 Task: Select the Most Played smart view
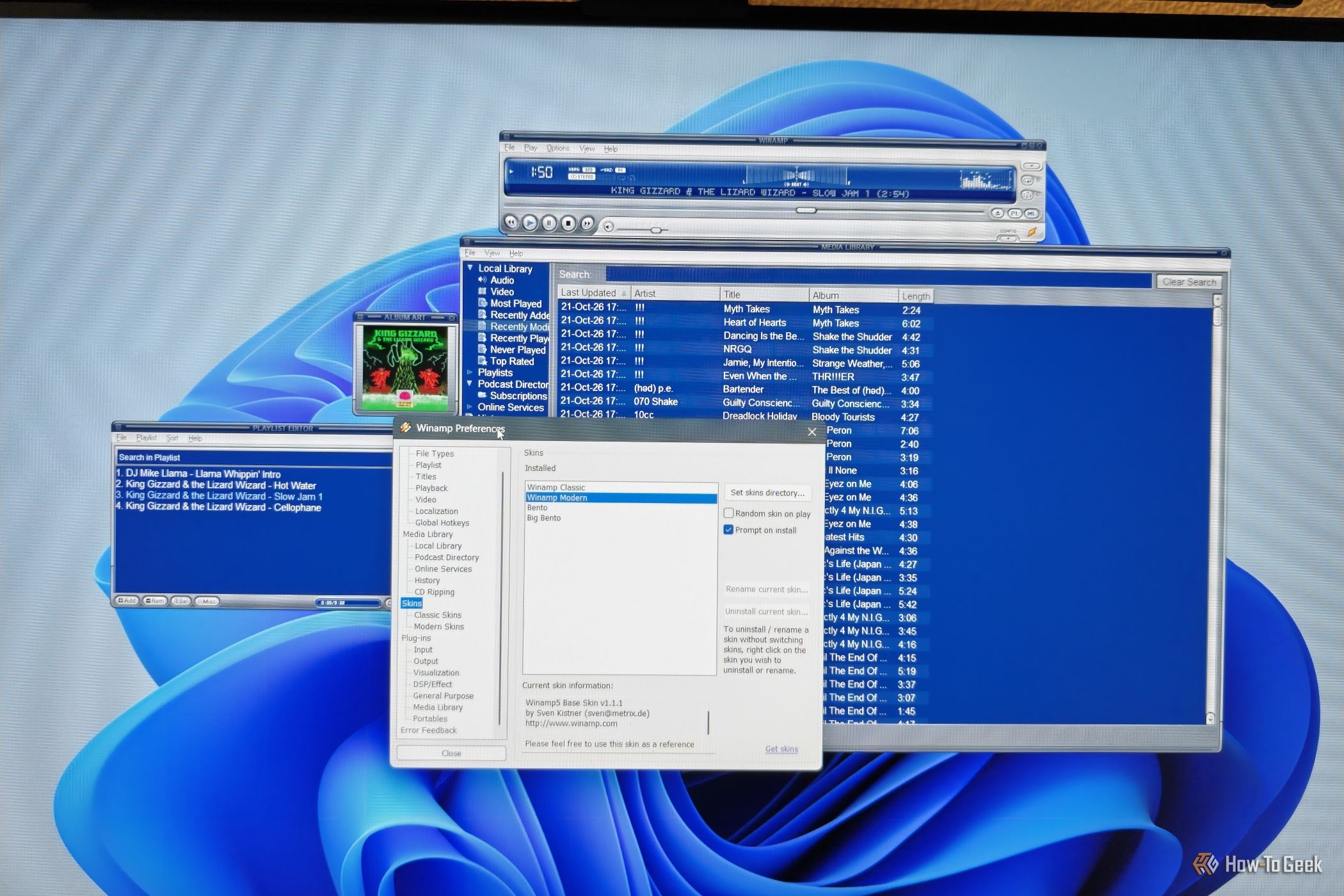click(516, 303)
